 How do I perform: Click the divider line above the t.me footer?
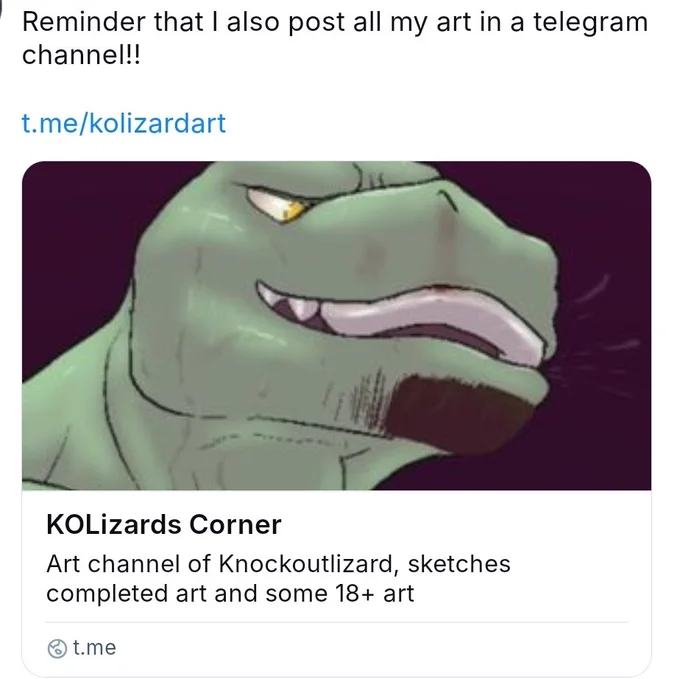[337, 623]
